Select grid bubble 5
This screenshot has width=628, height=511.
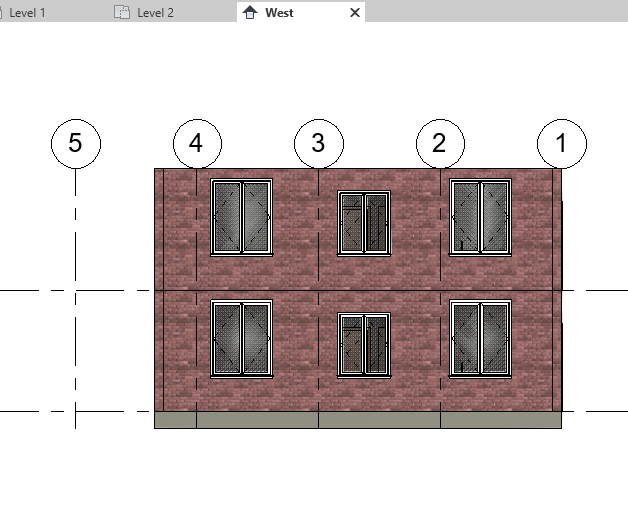click(x=76, y=143)
